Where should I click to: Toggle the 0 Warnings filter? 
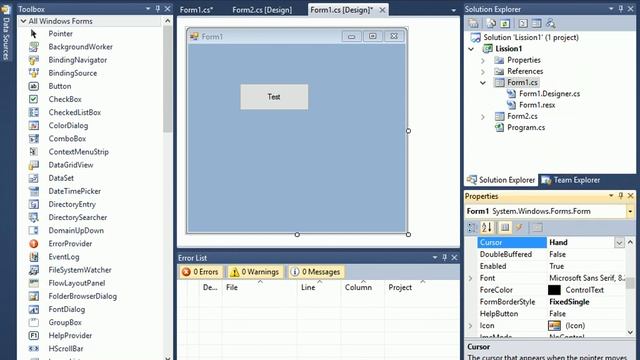point(255,272)
